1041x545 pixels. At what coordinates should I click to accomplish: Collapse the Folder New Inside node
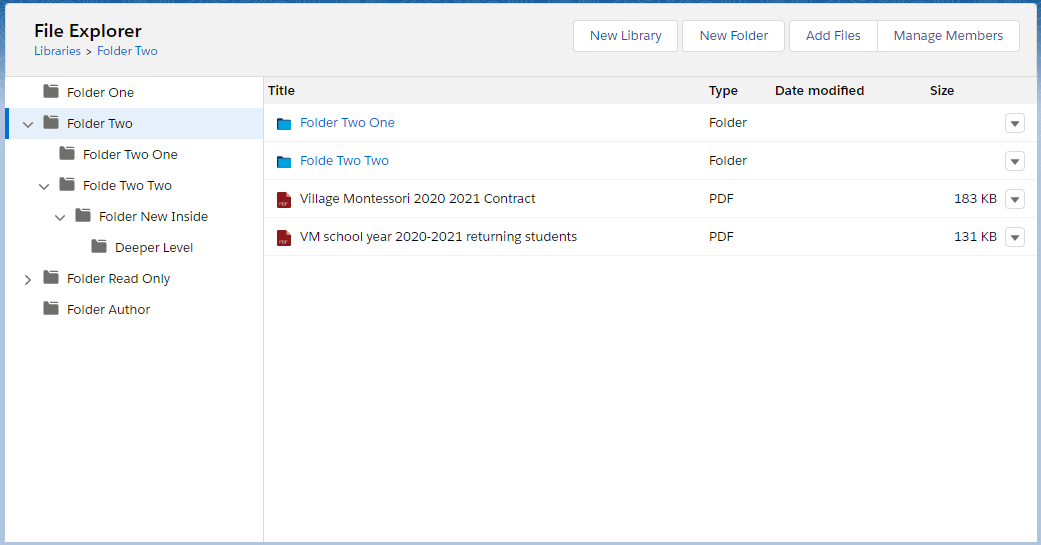pos(60,217)
